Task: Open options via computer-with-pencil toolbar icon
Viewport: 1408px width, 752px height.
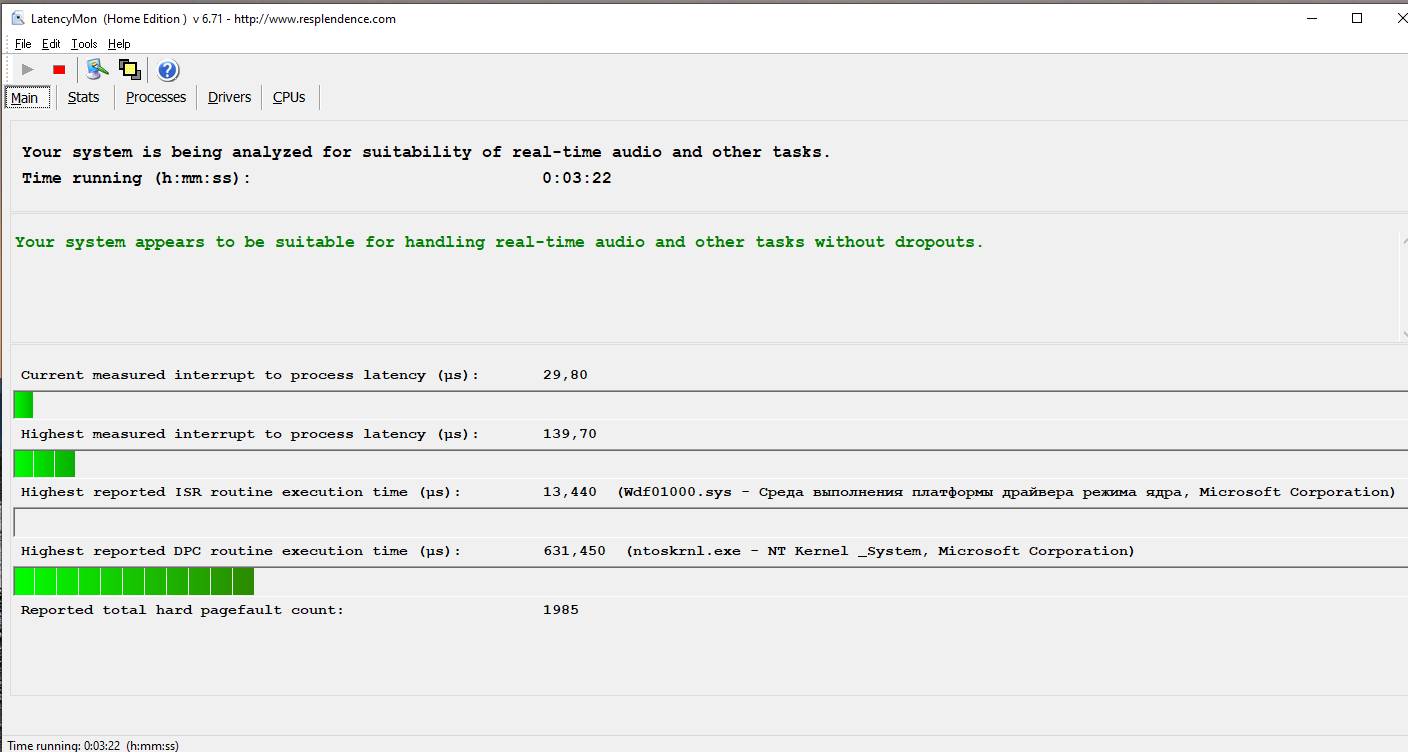Action: coord(96,69)
